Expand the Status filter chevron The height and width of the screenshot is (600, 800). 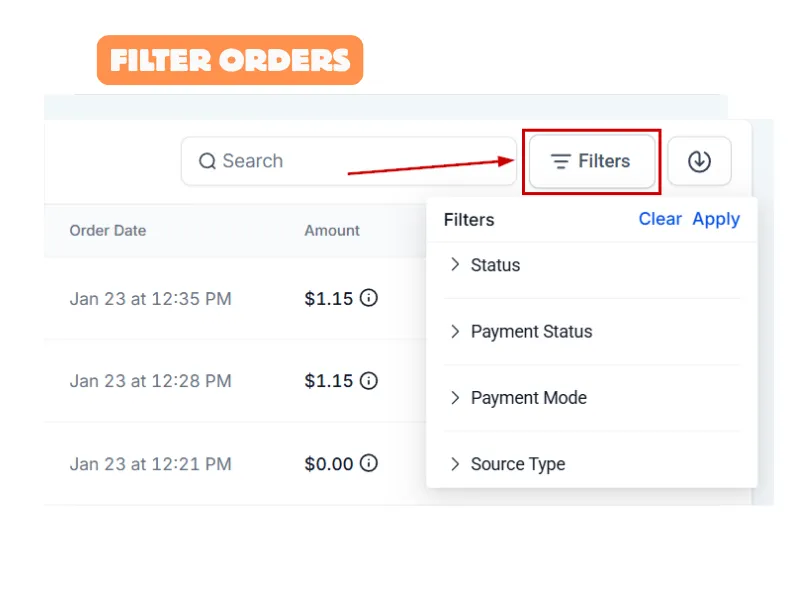click(x=455, y=265)
